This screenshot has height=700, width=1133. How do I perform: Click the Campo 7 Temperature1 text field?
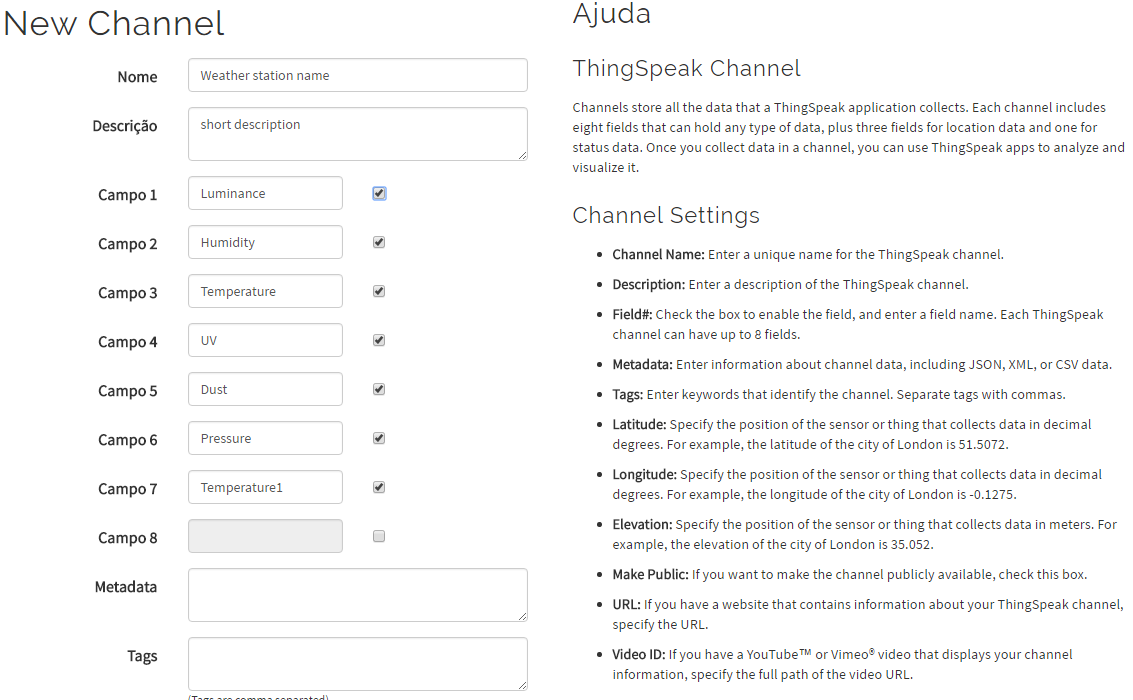point(265,487)
